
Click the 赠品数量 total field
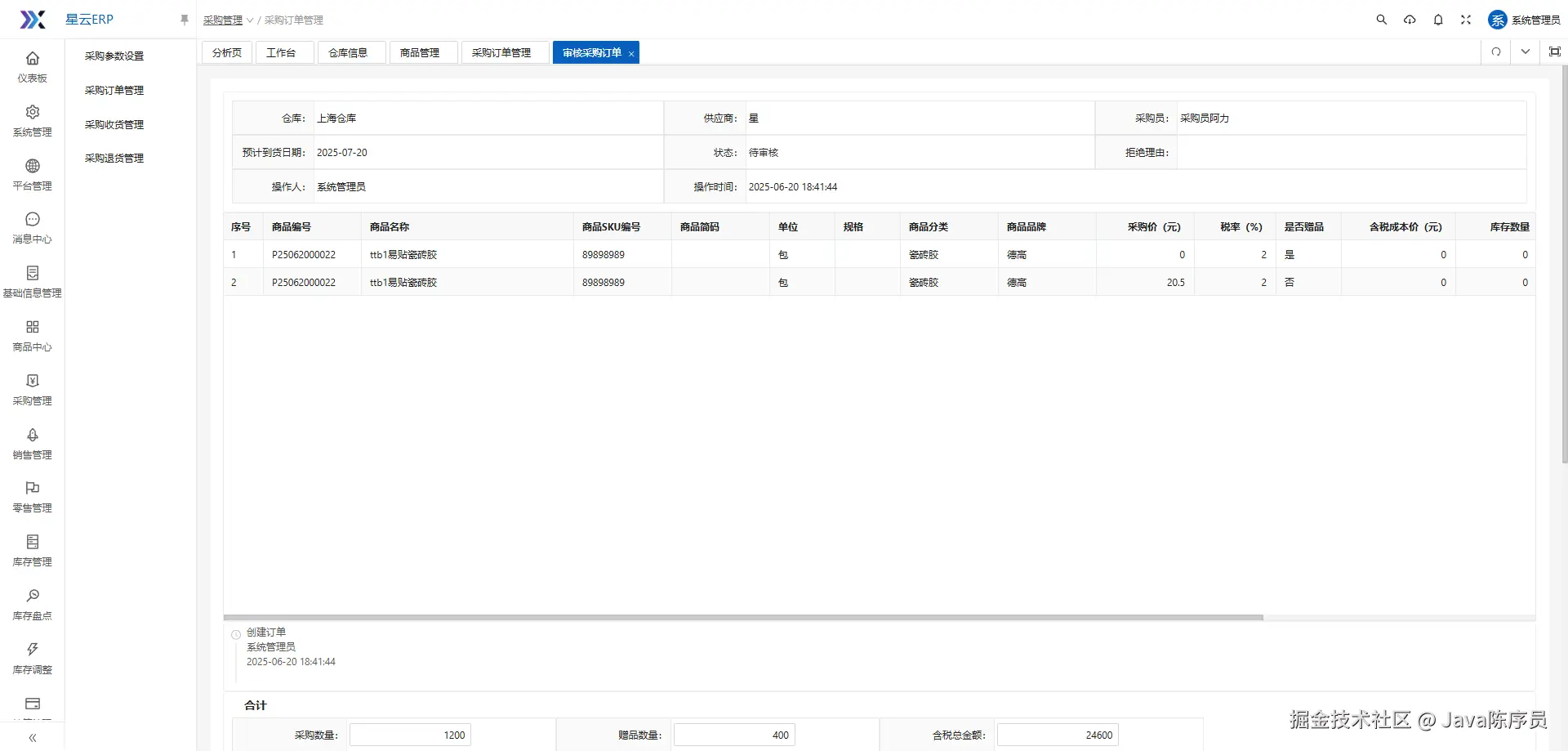(734, 735)
